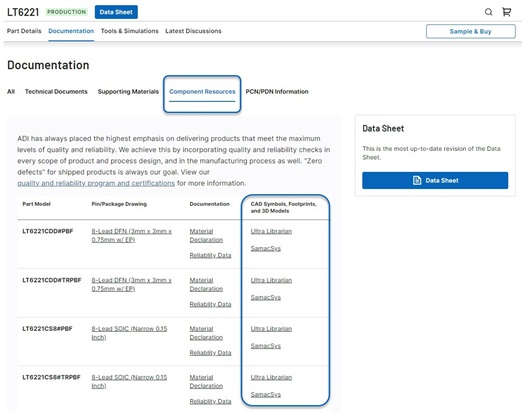Open the Tools & Simulations tab

(x=130, y=31)
